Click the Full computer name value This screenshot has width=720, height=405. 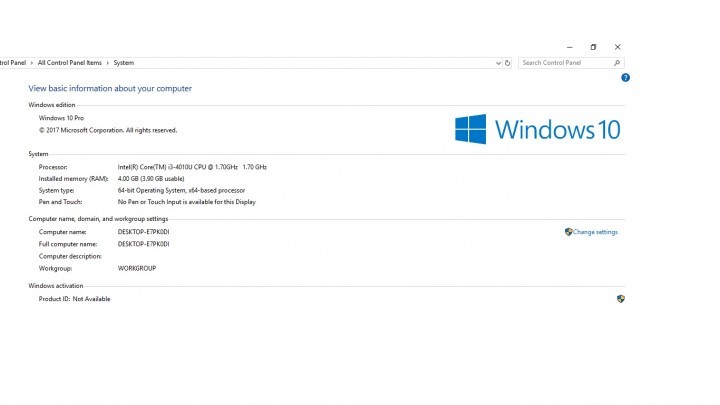point(143,244)
